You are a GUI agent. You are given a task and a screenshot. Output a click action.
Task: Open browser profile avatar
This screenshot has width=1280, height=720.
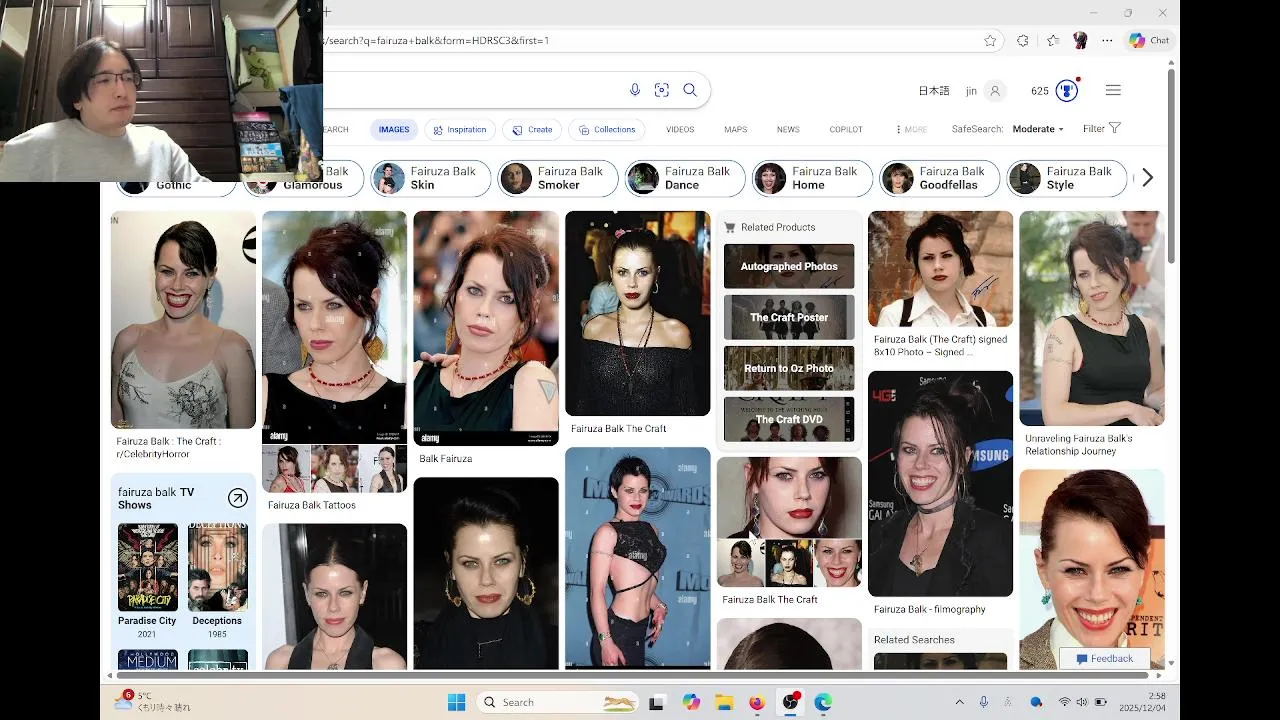pyautogui.click(x=1080, y=41)
